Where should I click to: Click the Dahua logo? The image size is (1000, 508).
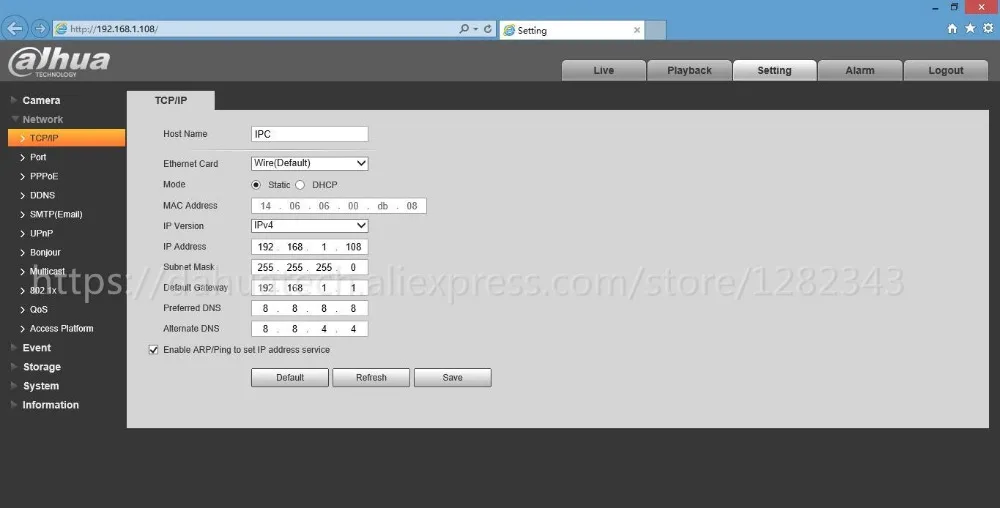(59, 63)
